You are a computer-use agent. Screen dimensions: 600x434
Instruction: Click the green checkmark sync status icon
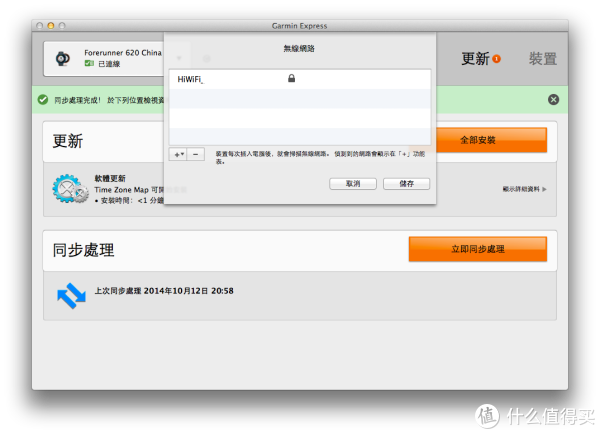[x=43, y=100]
